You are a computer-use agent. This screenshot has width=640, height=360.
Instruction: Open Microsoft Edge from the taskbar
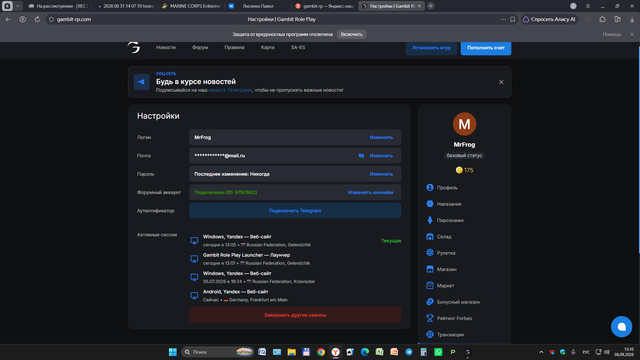364,352
